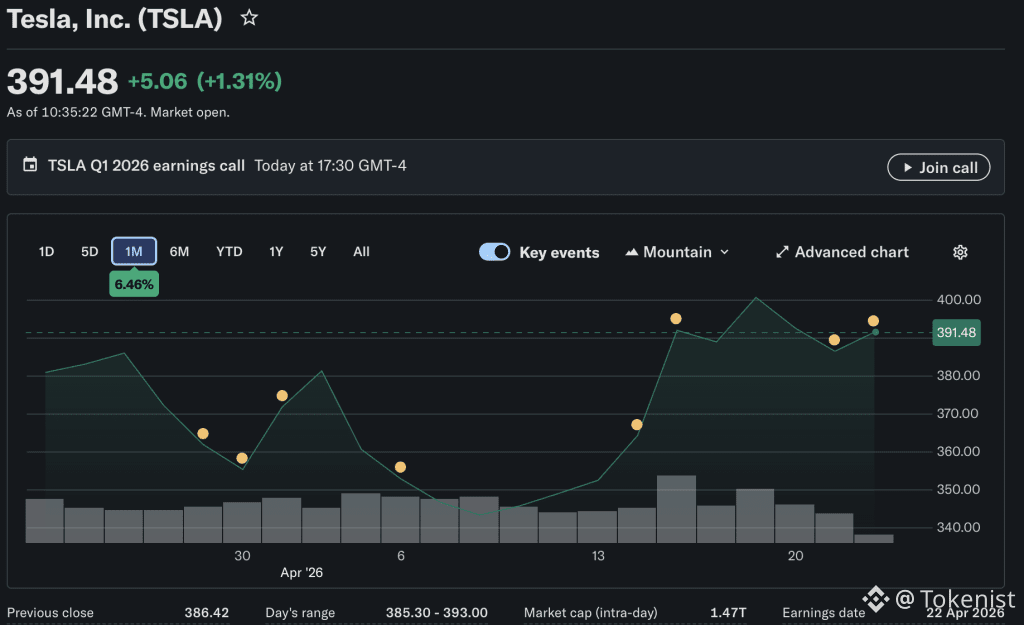Viewport: 1024px width, 625px height.
Task: Click the star icon to favorite TSLA
Action: tap(249, 18)
